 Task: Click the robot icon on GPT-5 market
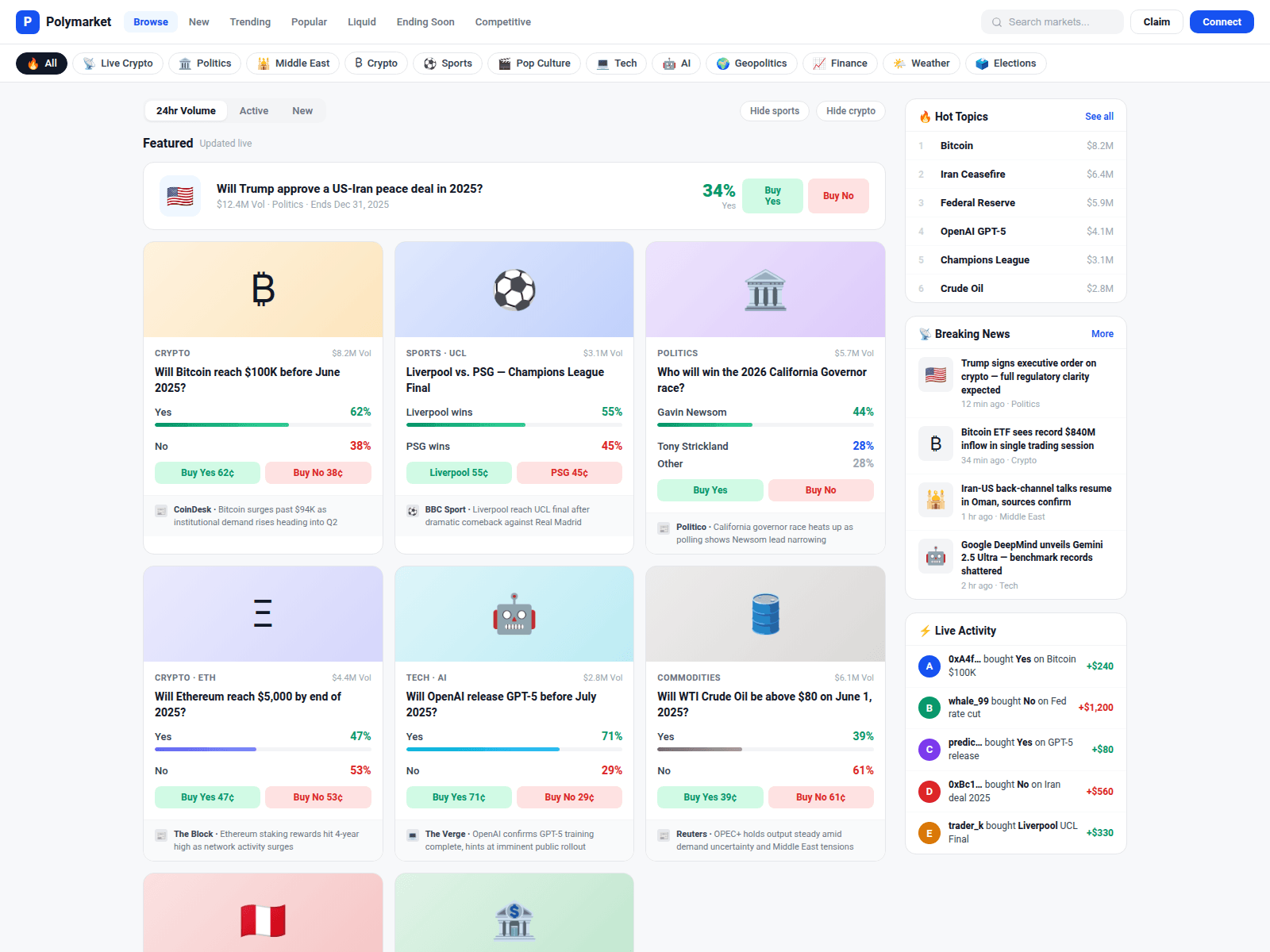point(514,614)
